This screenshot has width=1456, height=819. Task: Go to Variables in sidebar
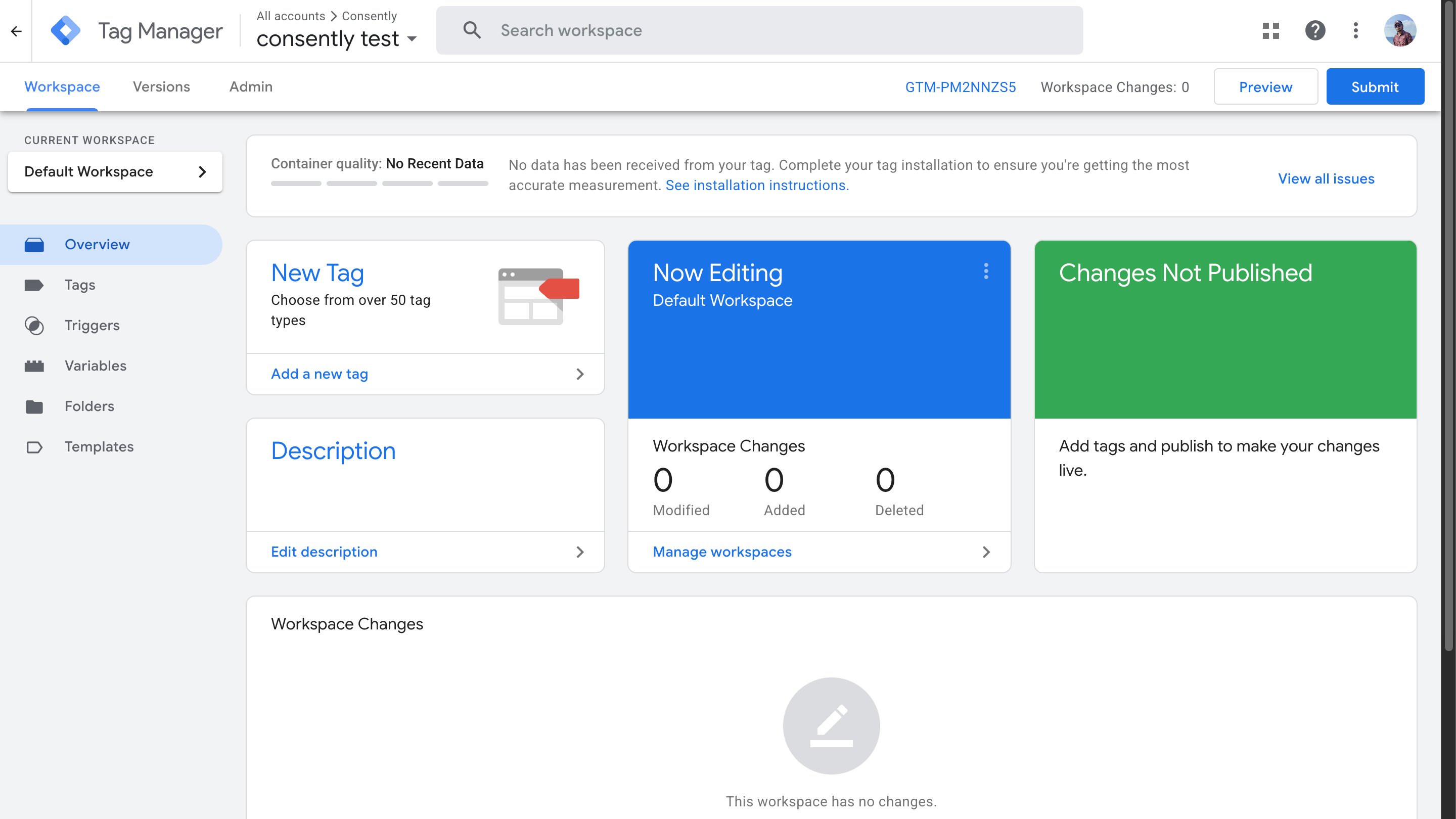pos(95,366)
